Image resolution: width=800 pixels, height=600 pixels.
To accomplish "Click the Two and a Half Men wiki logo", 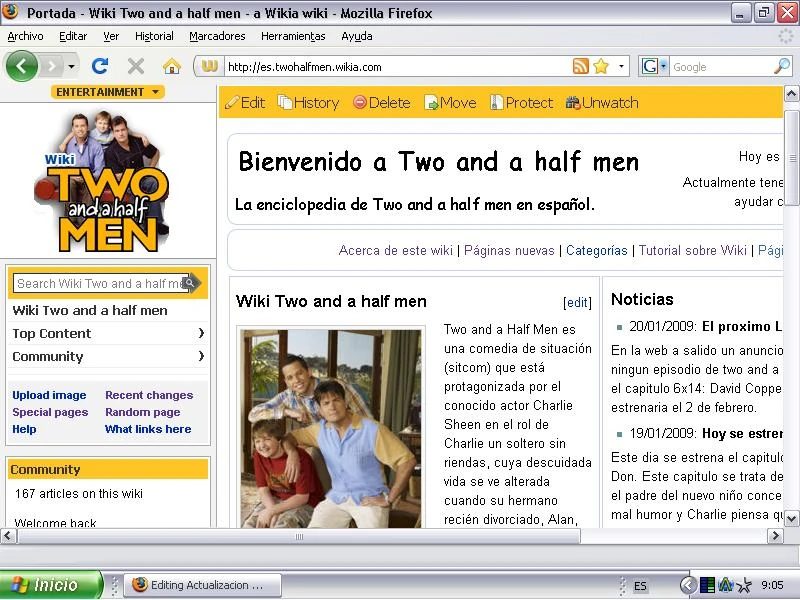I will click(102, 182).
